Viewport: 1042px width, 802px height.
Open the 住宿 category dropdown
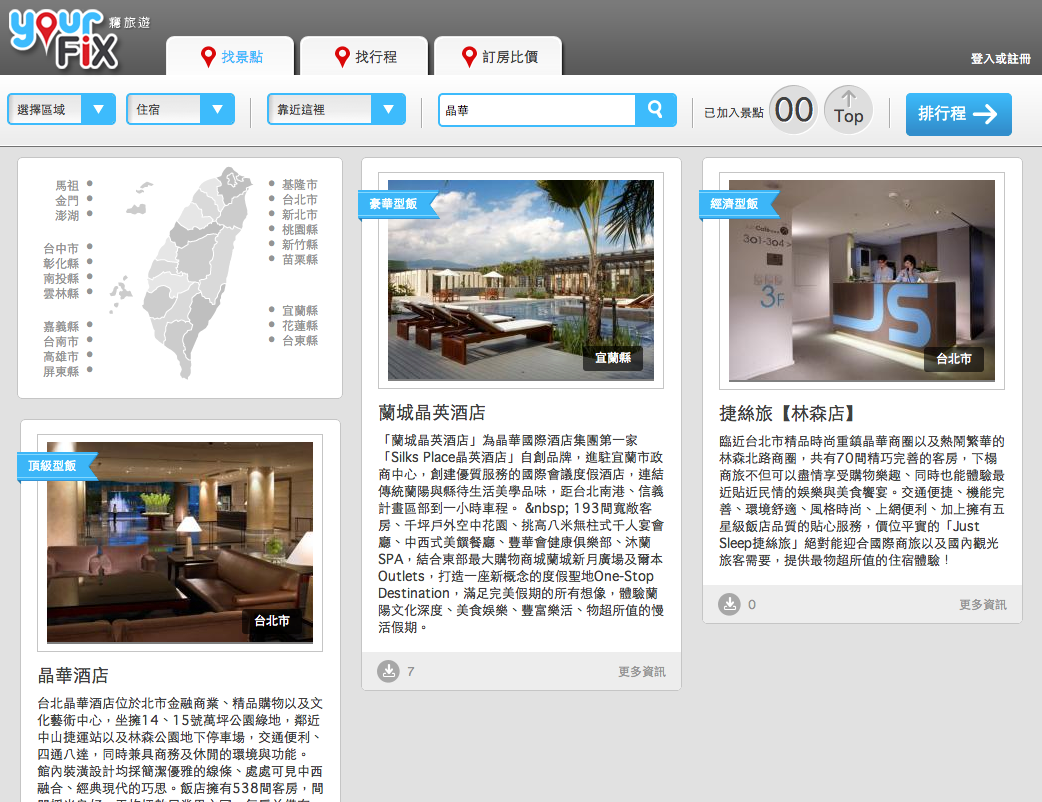[180, 110]
